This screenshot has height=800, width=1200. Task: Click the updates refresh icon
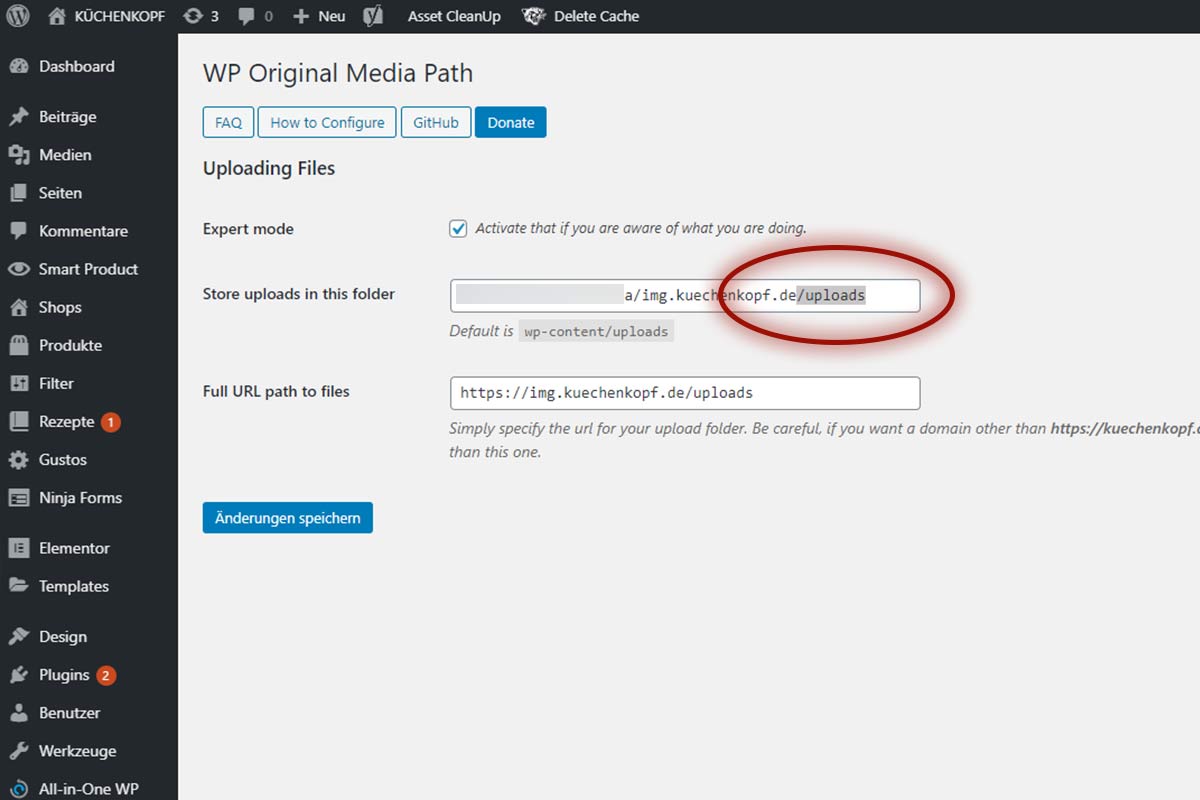point(193,16)
